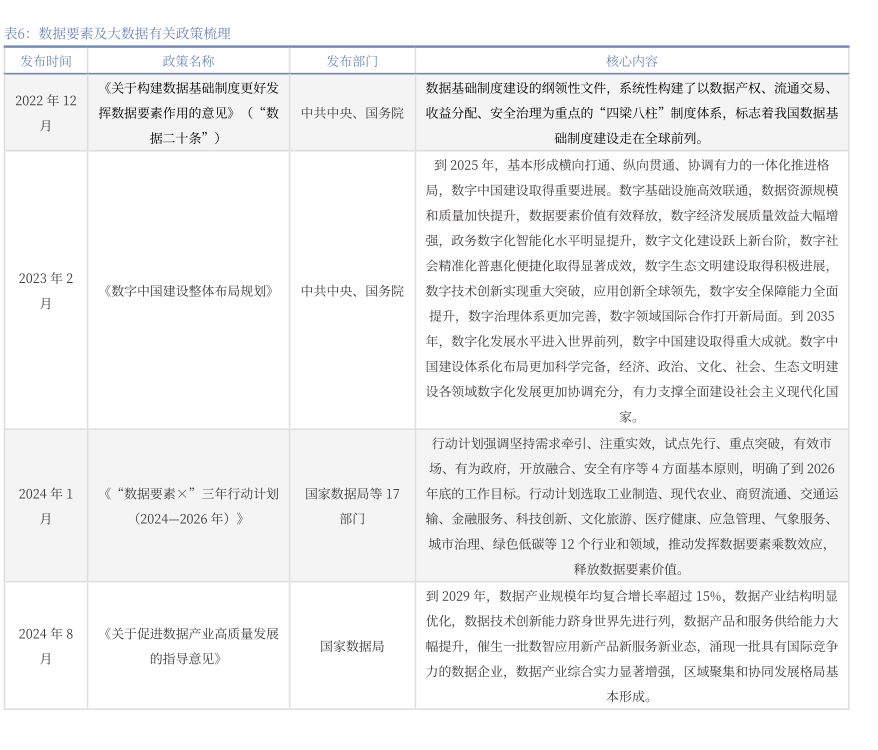Click the table title 表6 caption text
This screenshot has height=750, width=878.
(x=117, y=33)
